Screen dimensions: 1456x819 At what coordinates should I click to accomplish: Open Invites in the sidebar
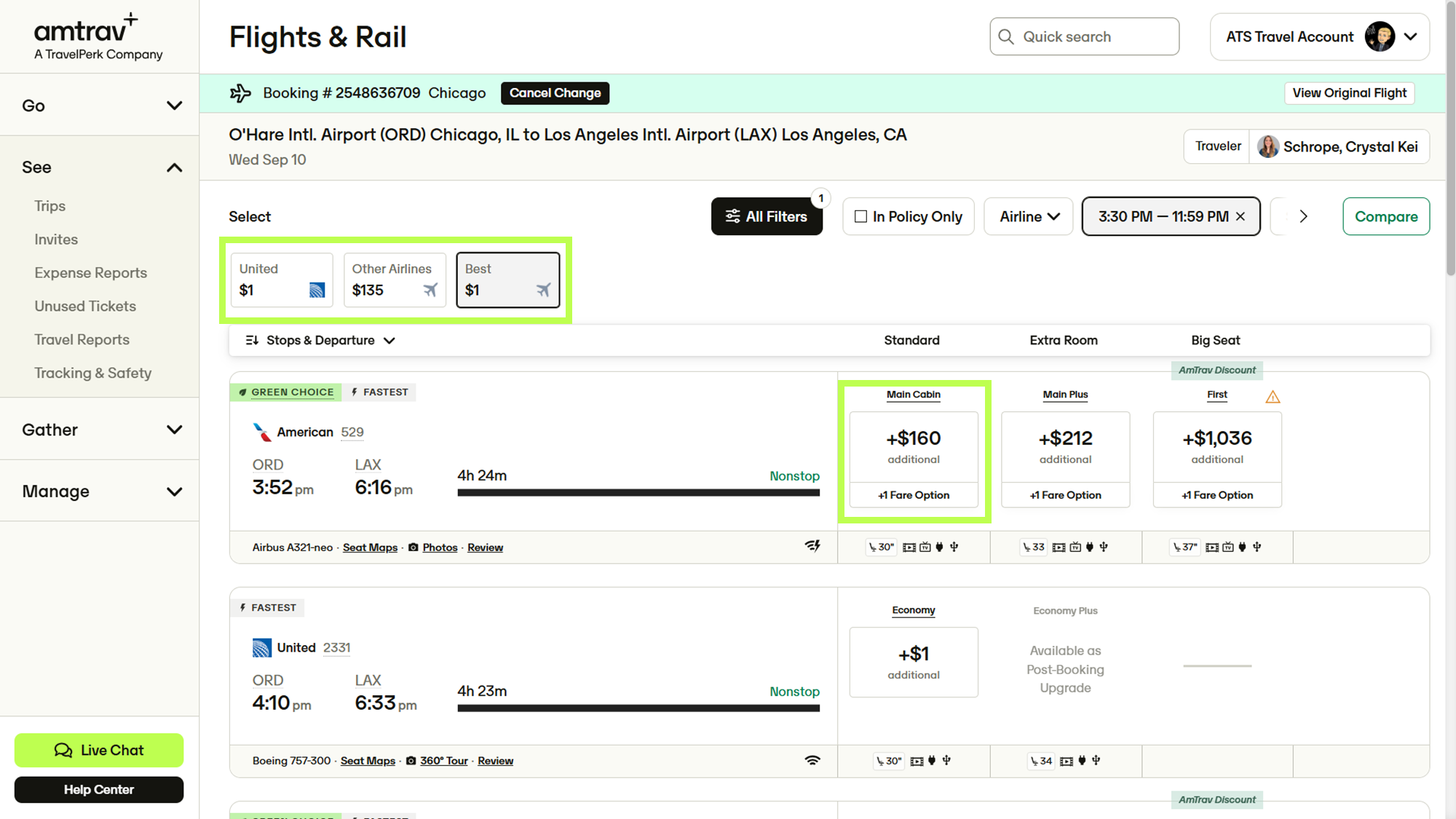[x=56, y=240]
